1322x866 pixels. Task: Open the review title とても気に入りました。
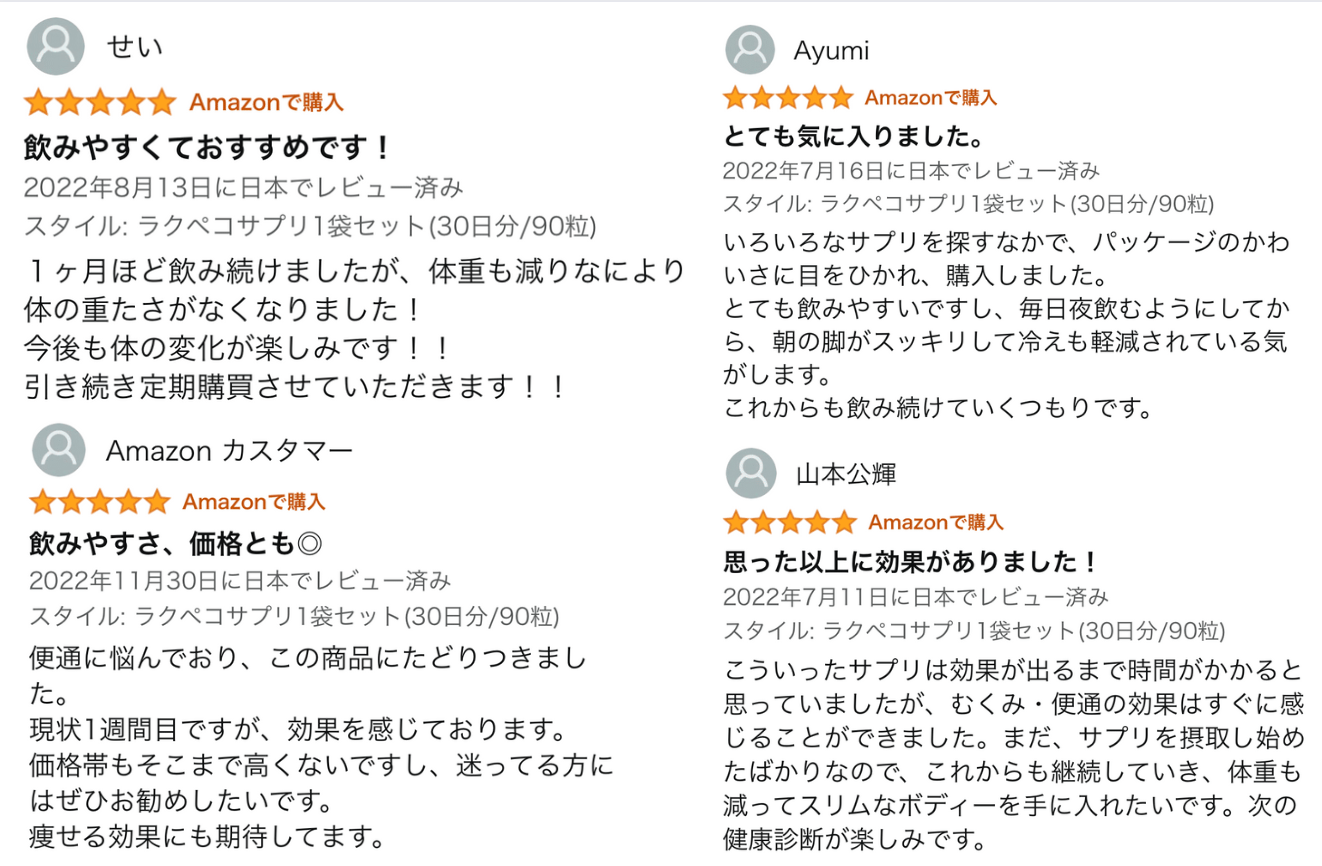[x=855, y=136]
